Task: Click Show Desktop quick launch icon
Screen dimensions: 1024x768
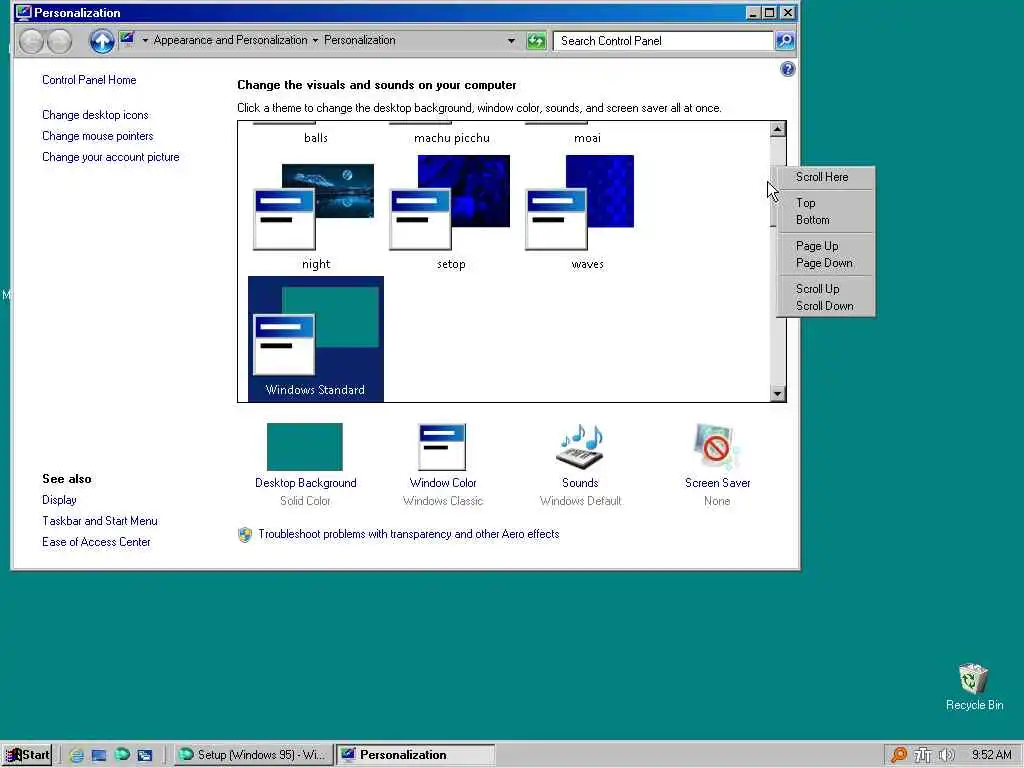Action: click(x=99, y=755)
